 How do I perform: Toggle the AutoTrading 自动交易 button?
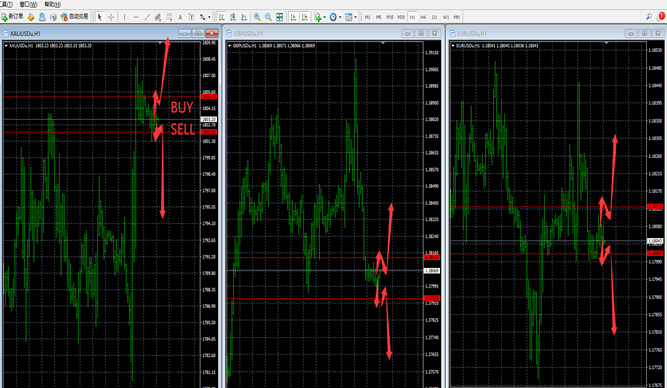[74, 17]
